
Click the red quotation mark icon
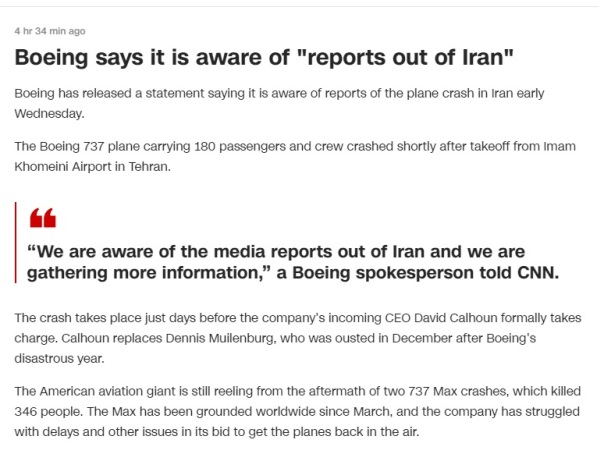tap(43, 218)
